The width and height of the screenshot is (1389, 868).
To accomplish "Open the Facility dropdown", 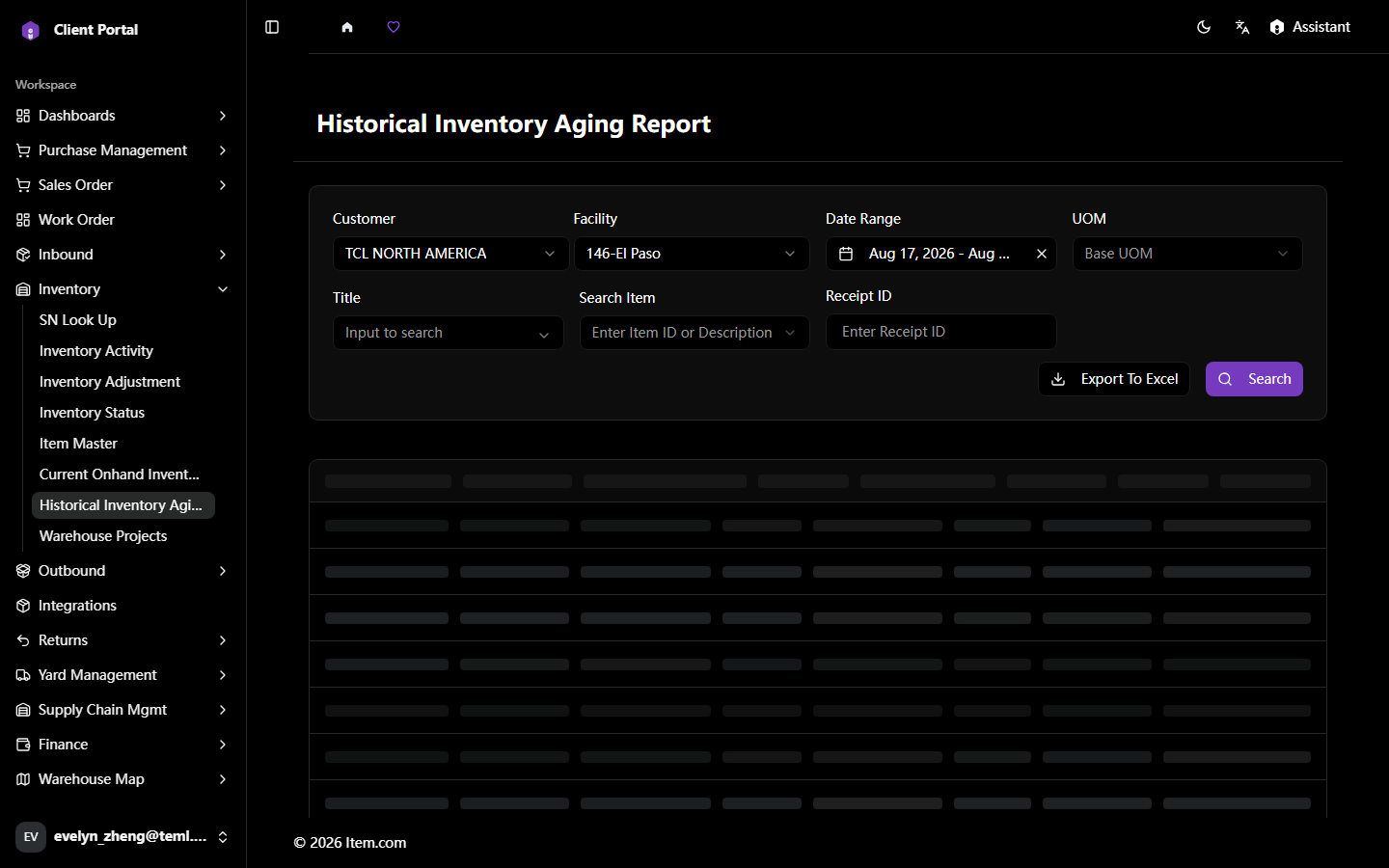I will pyautogui.click(x=692, y=254).
